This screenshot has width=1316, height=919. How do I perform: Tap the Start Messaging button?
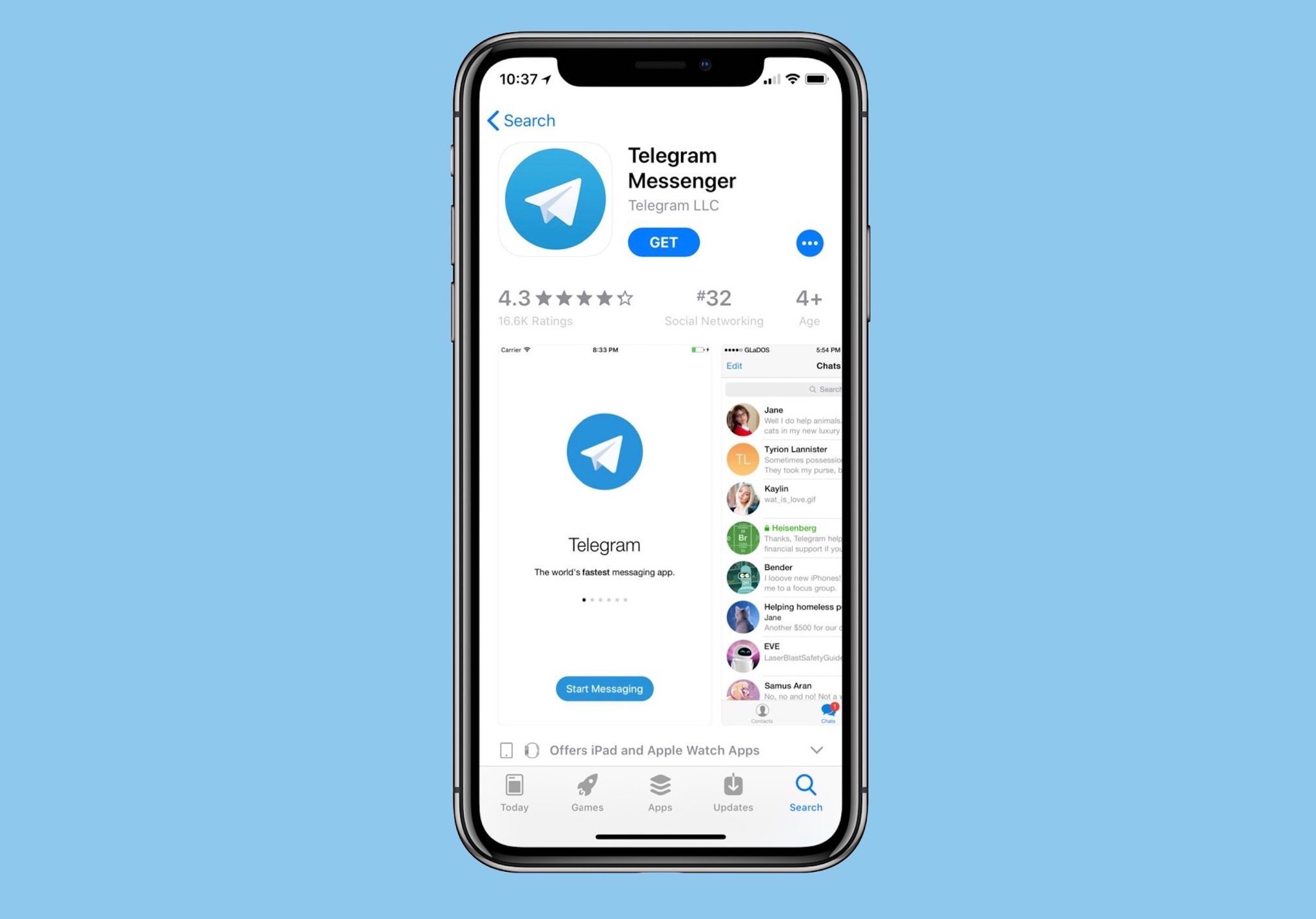(605, 688)
